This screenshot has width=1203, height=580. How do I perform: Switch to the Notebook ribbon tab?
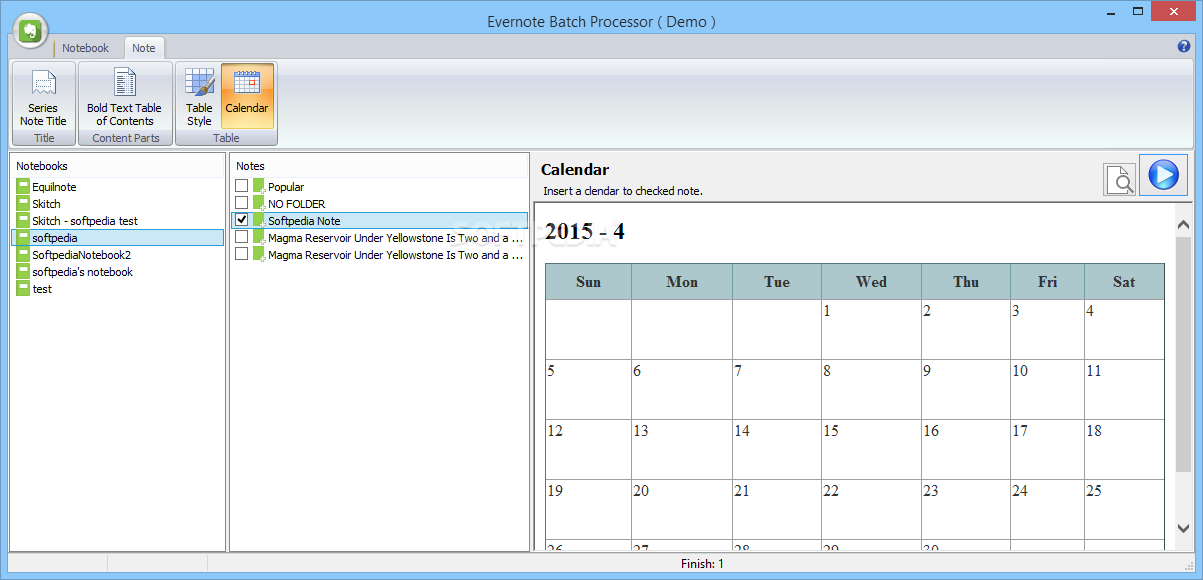pos(86,48)
